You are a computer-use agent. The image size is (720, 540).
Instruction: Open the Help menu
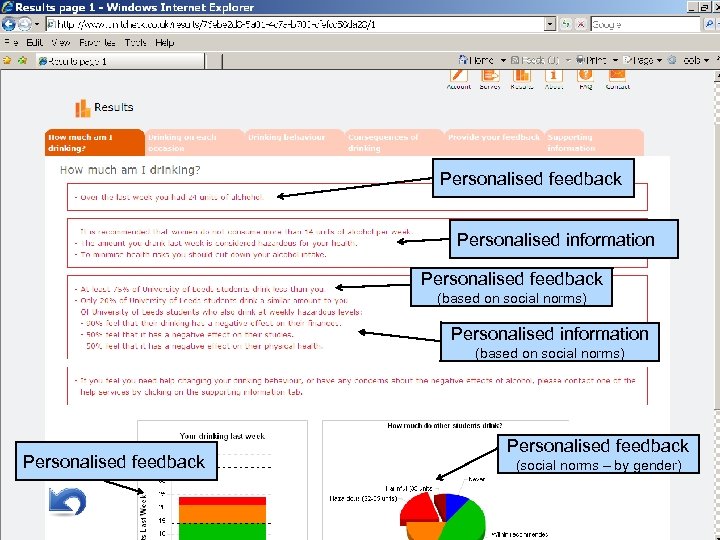click(164, 43)
